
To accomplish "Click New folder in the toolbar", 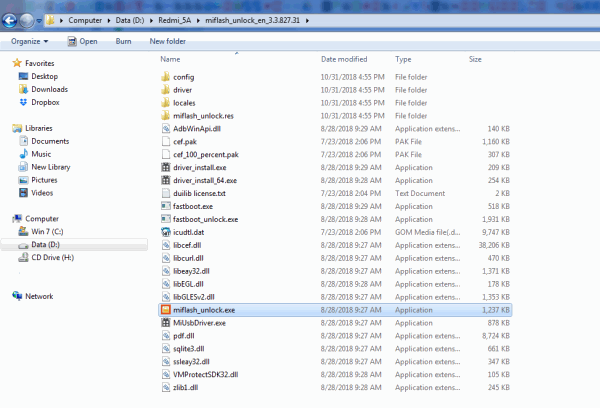I will [168, 41].
